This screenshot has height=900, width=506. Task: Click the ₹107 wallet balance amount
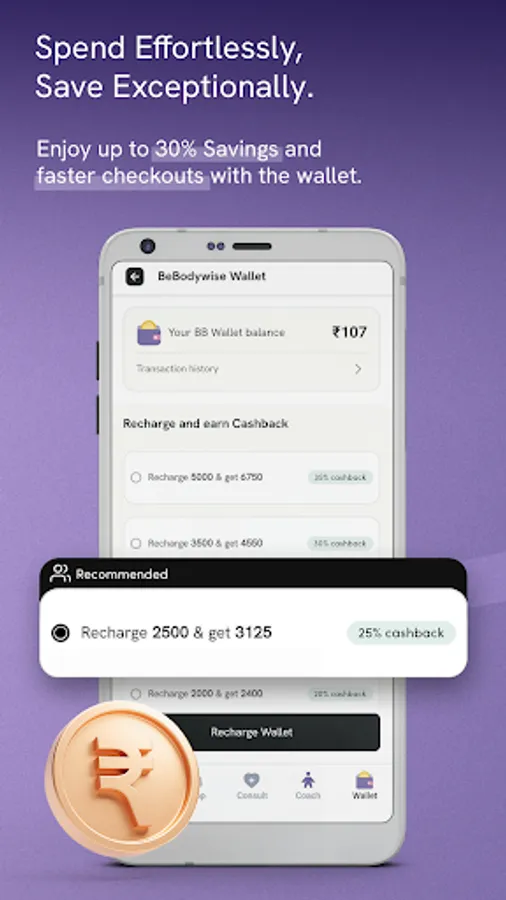[x=349, y=332]
